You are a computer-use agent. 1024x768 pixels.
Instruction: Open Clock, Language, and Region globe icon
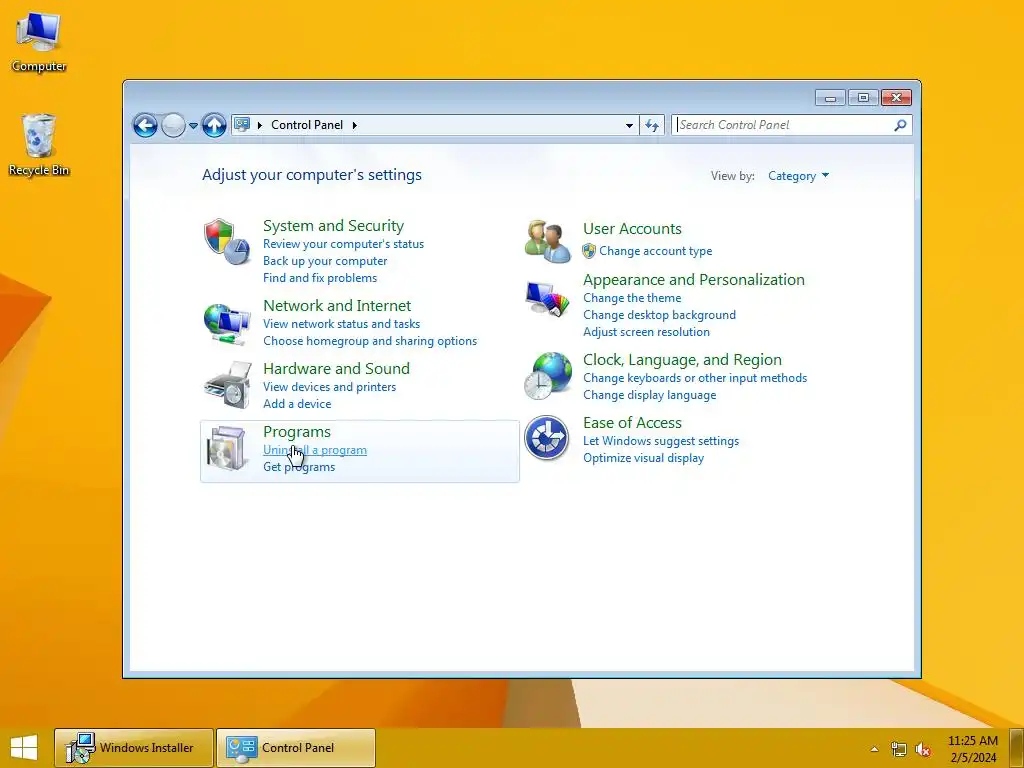[x=547, y=376]
